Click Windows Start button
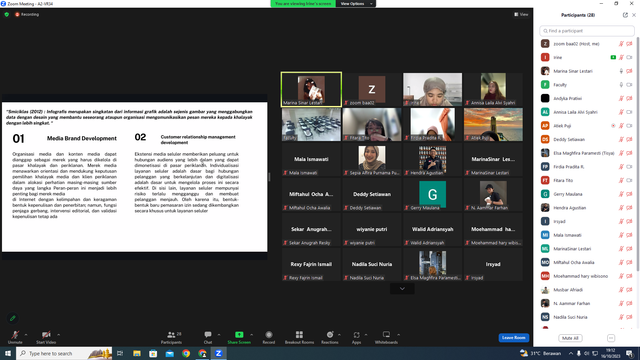 pos(8,353)
